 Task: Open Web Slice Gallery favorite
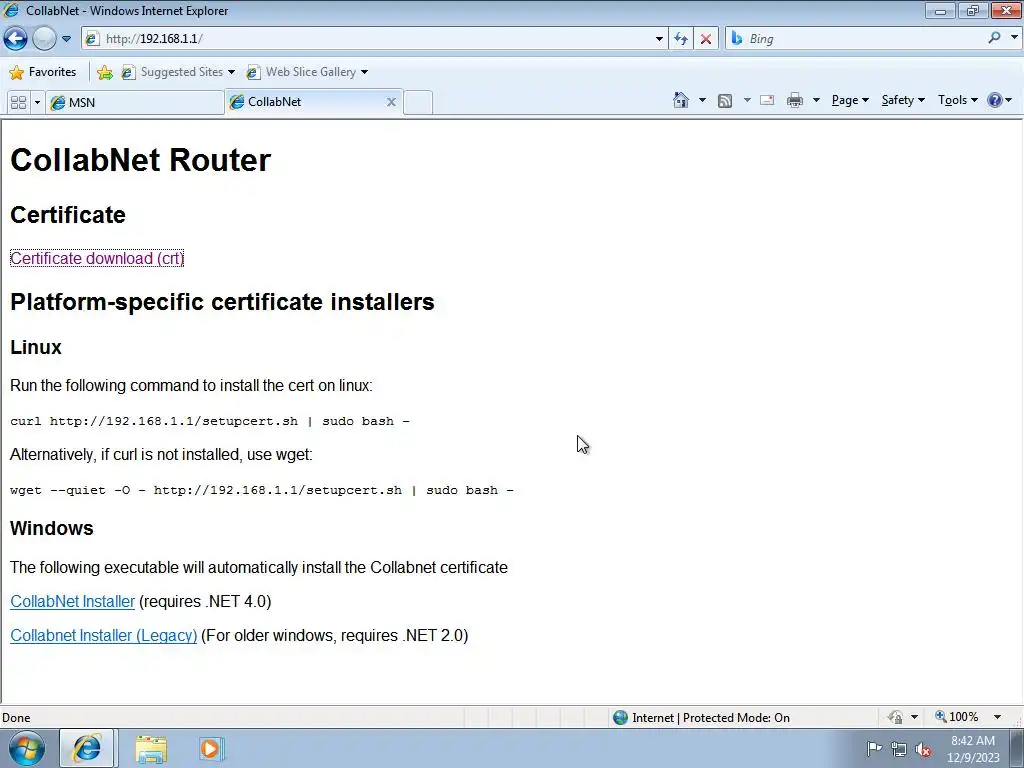tap(307, 72)
